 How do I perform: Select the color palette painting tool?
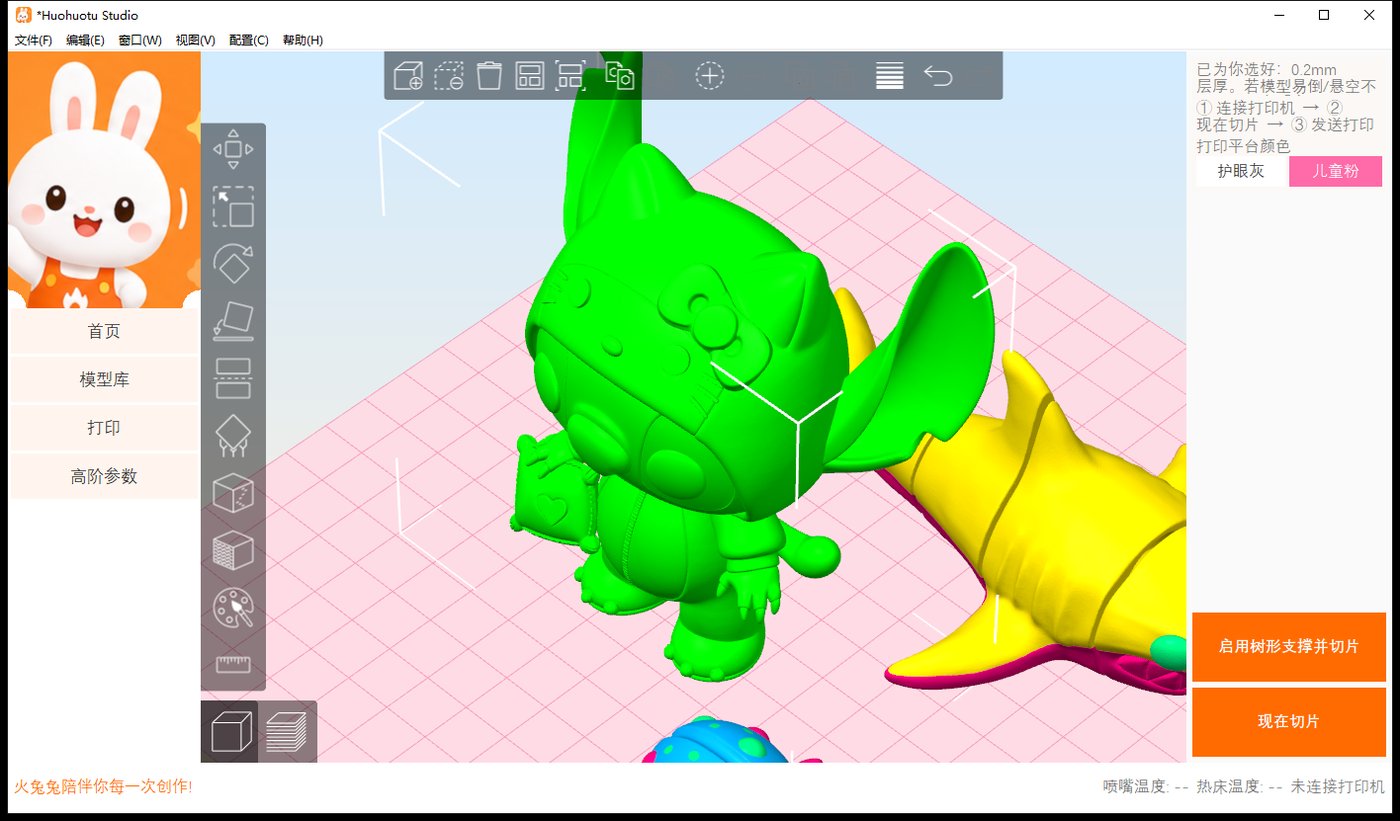pyautogui.click(x=233, y=607)
